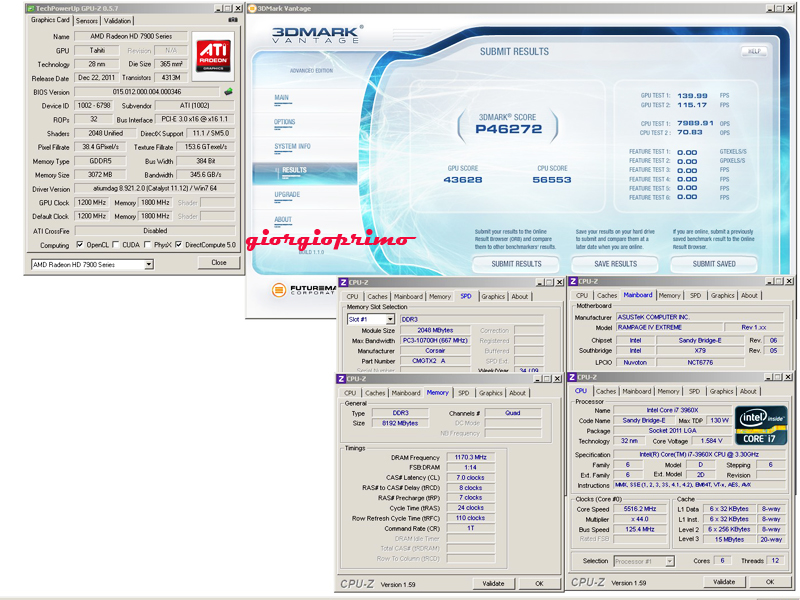
Task: Click the GPU-Z screenshot camera icon
Action: coord(233,20)
